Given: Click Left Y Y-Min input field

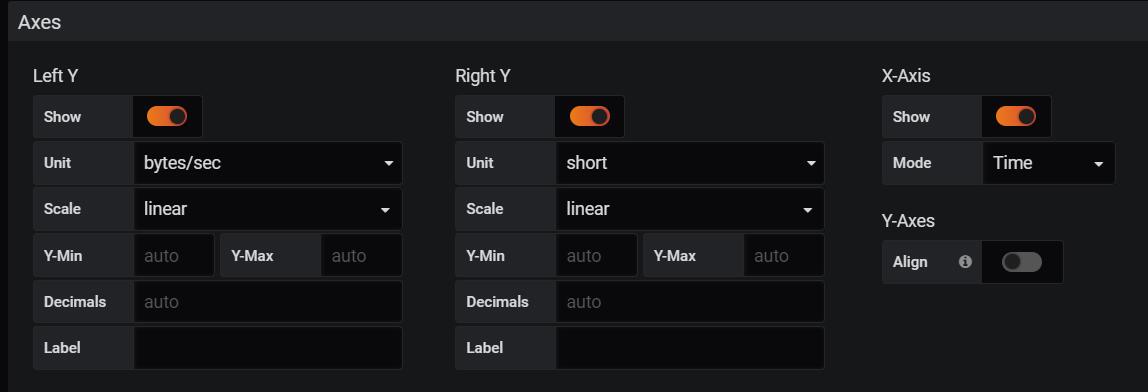Looking at the screenshot, I should (174, 256).
